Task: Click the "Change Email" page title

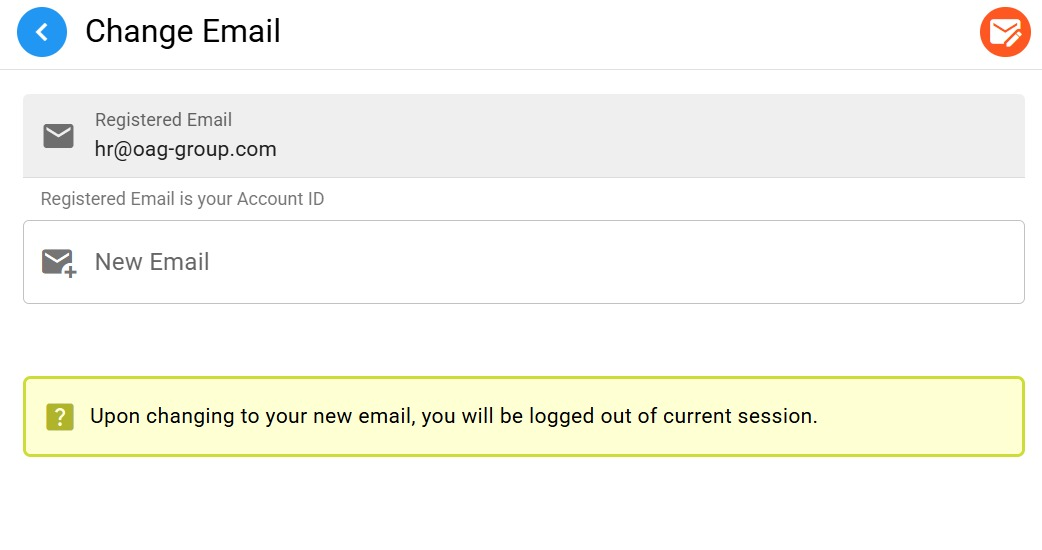Action: (183, 32)
